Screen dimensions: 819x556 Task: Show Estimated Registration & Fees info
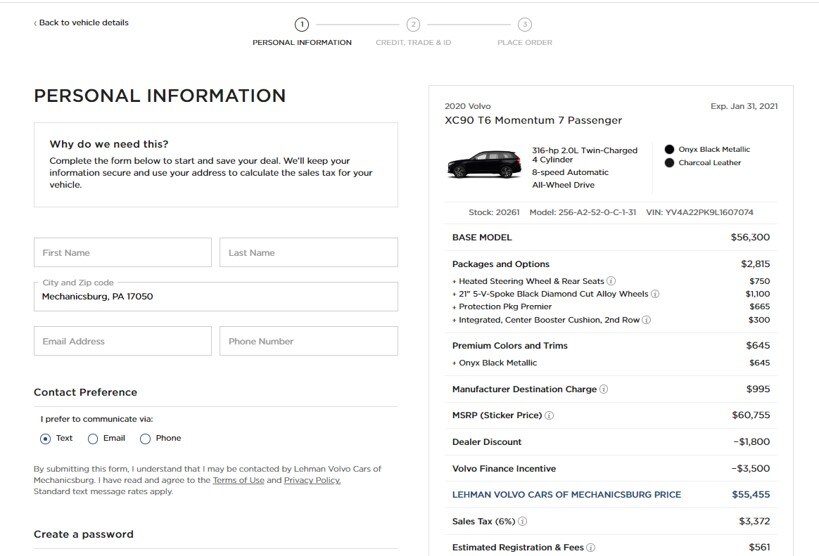pyautogui.click(x=591, y=548)
